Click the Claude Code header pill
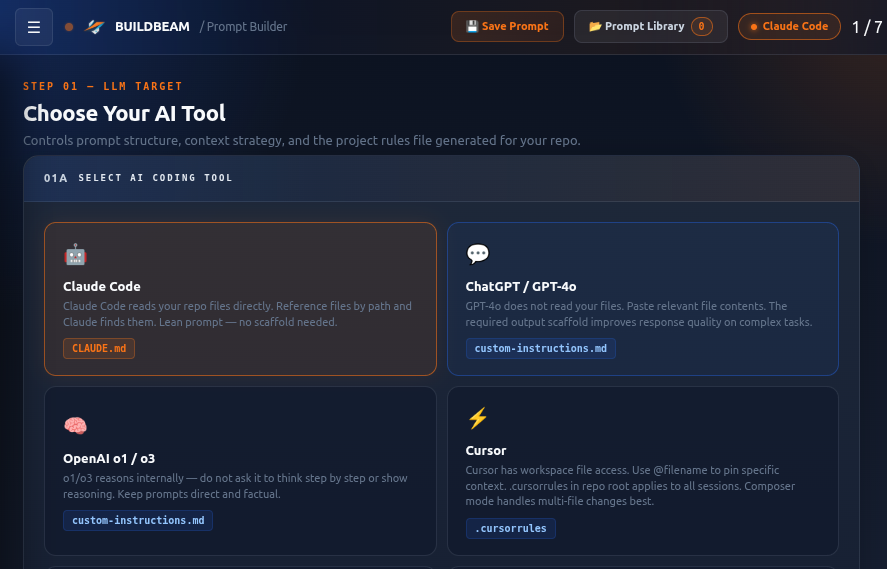The image size is (887, 569). pos(789,27)
